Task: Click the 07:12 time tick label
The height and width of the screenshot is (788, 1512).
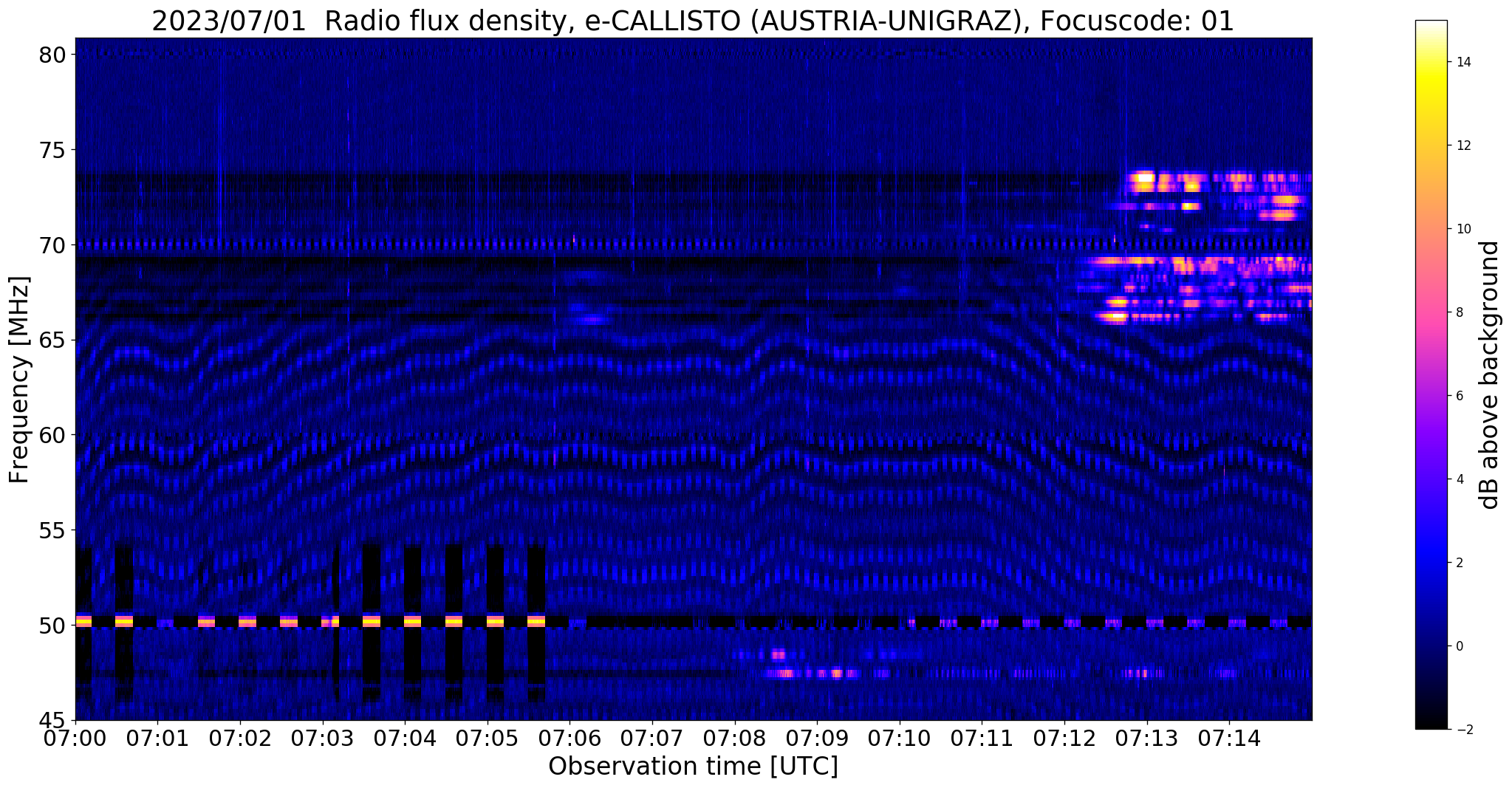Action: [x=1064, y=737]
